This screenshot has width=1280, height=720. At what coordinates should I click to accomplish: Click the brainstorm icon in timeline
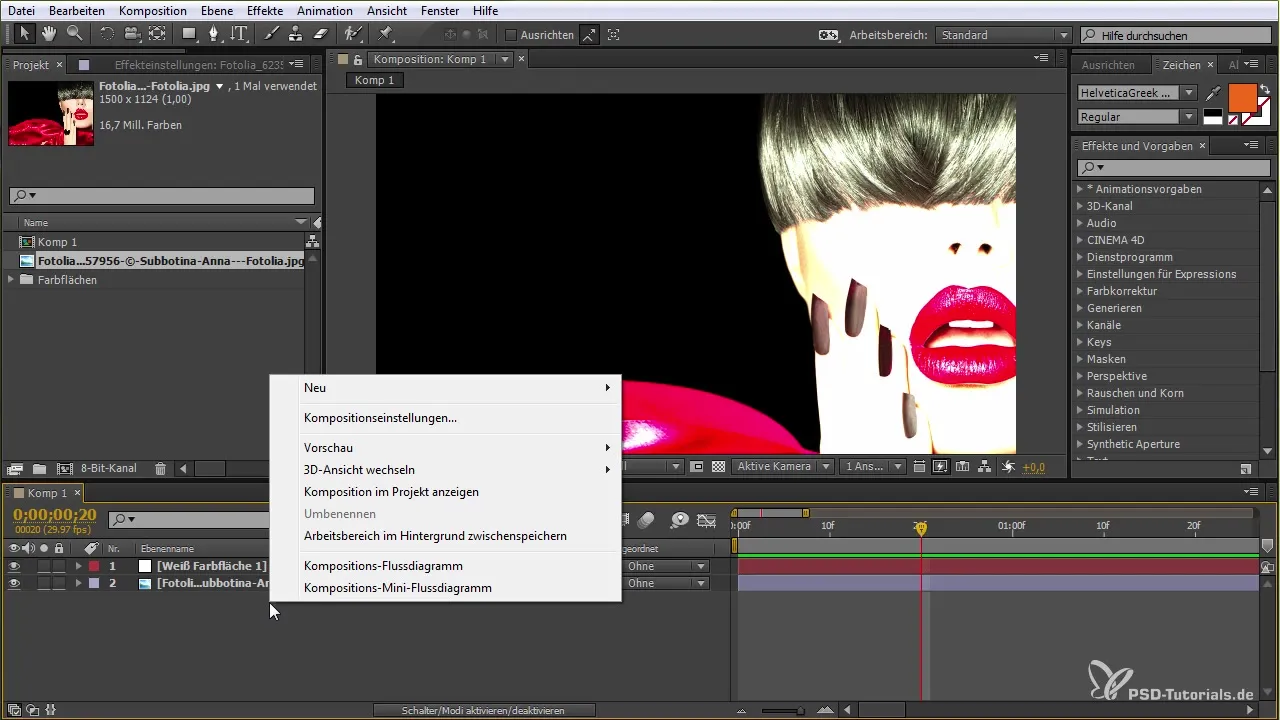[680, 520]
